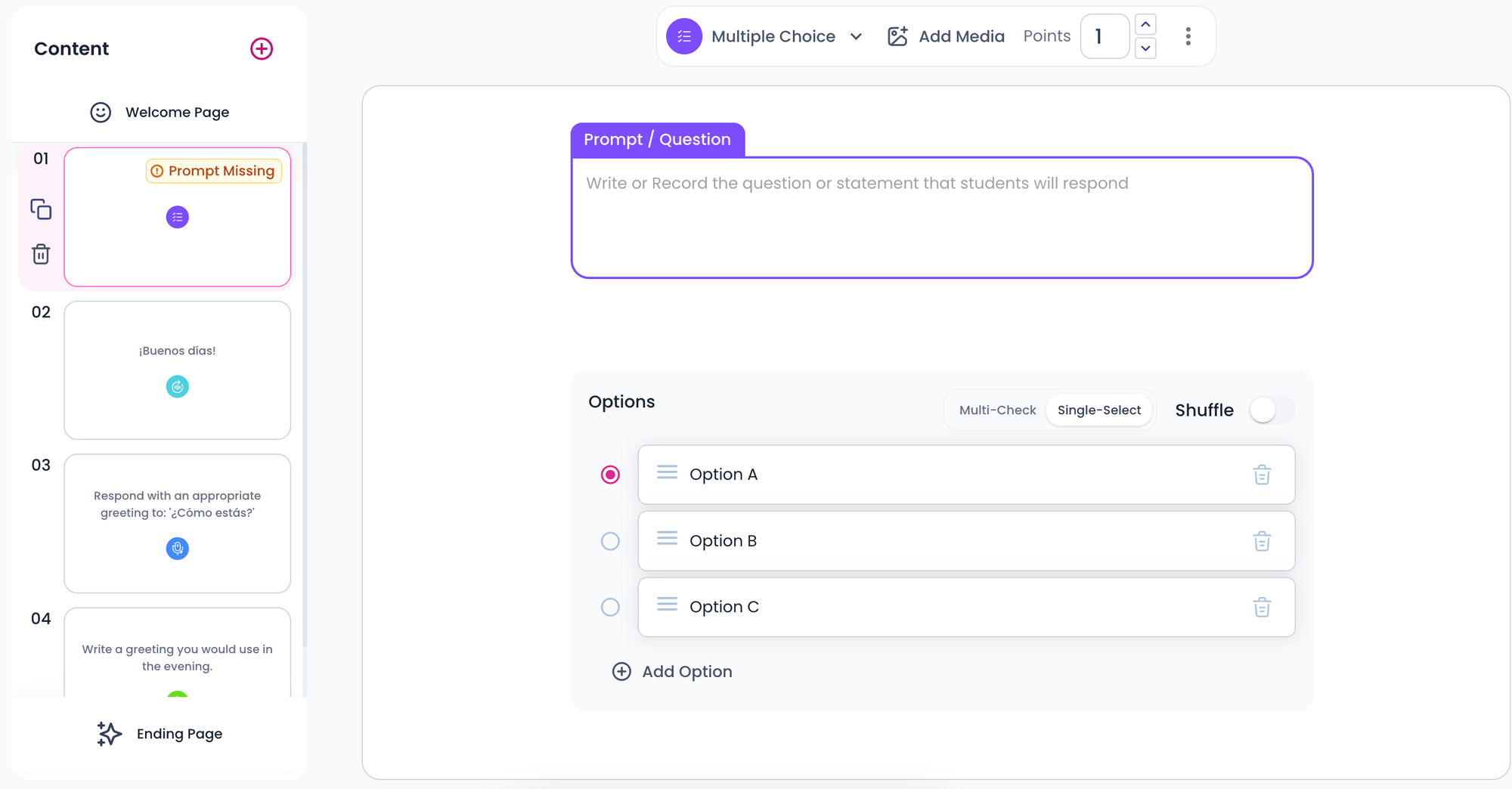
Task: Switch options to Multi-Check mode
Action: [x=997, y=410]
